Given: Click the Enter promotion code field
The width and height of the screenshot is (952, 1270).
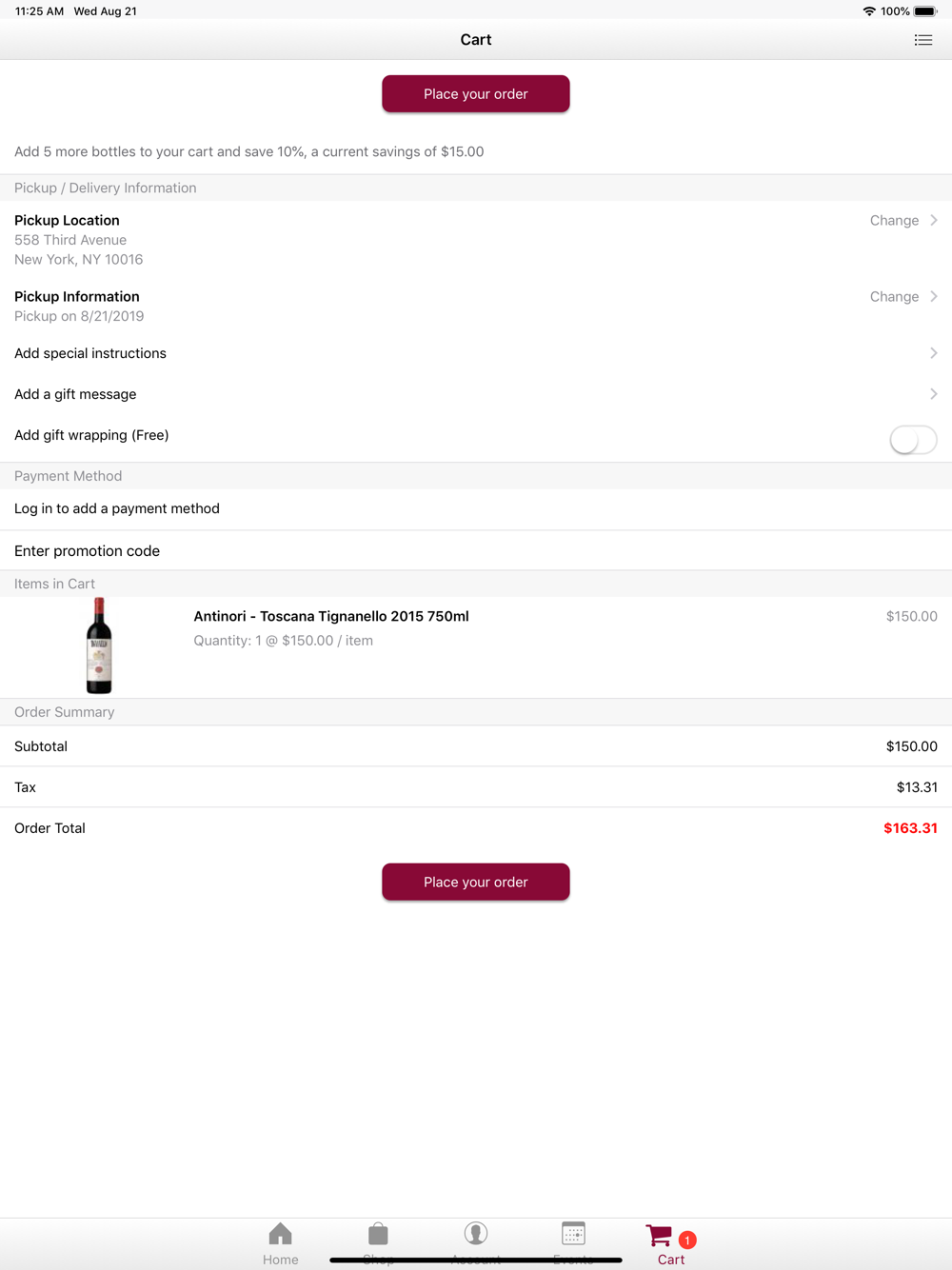Looking at the screenshot, I should [x=476, y=551].
